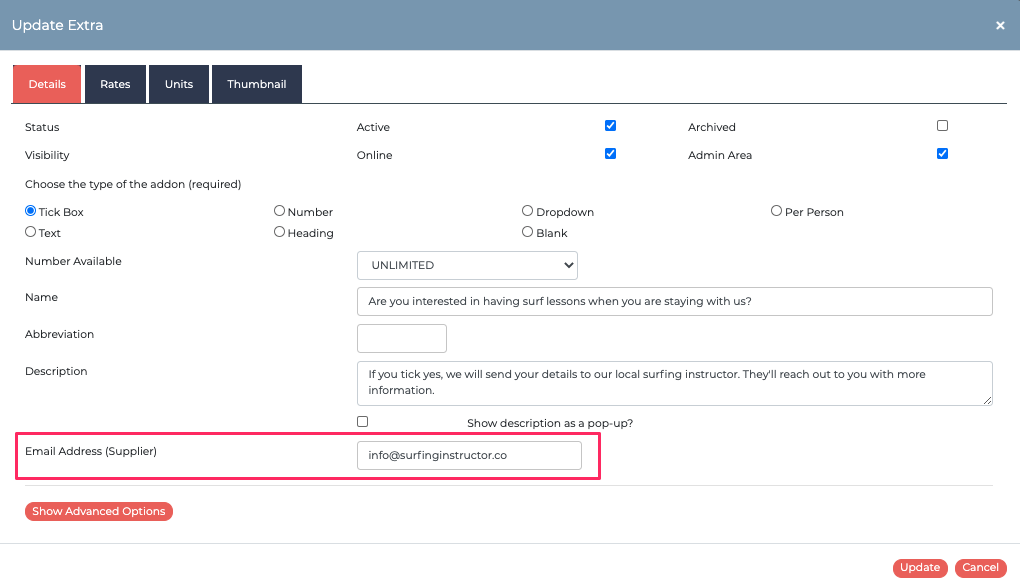
Task: Click the Status label
Action: click(x=42, y=127)
